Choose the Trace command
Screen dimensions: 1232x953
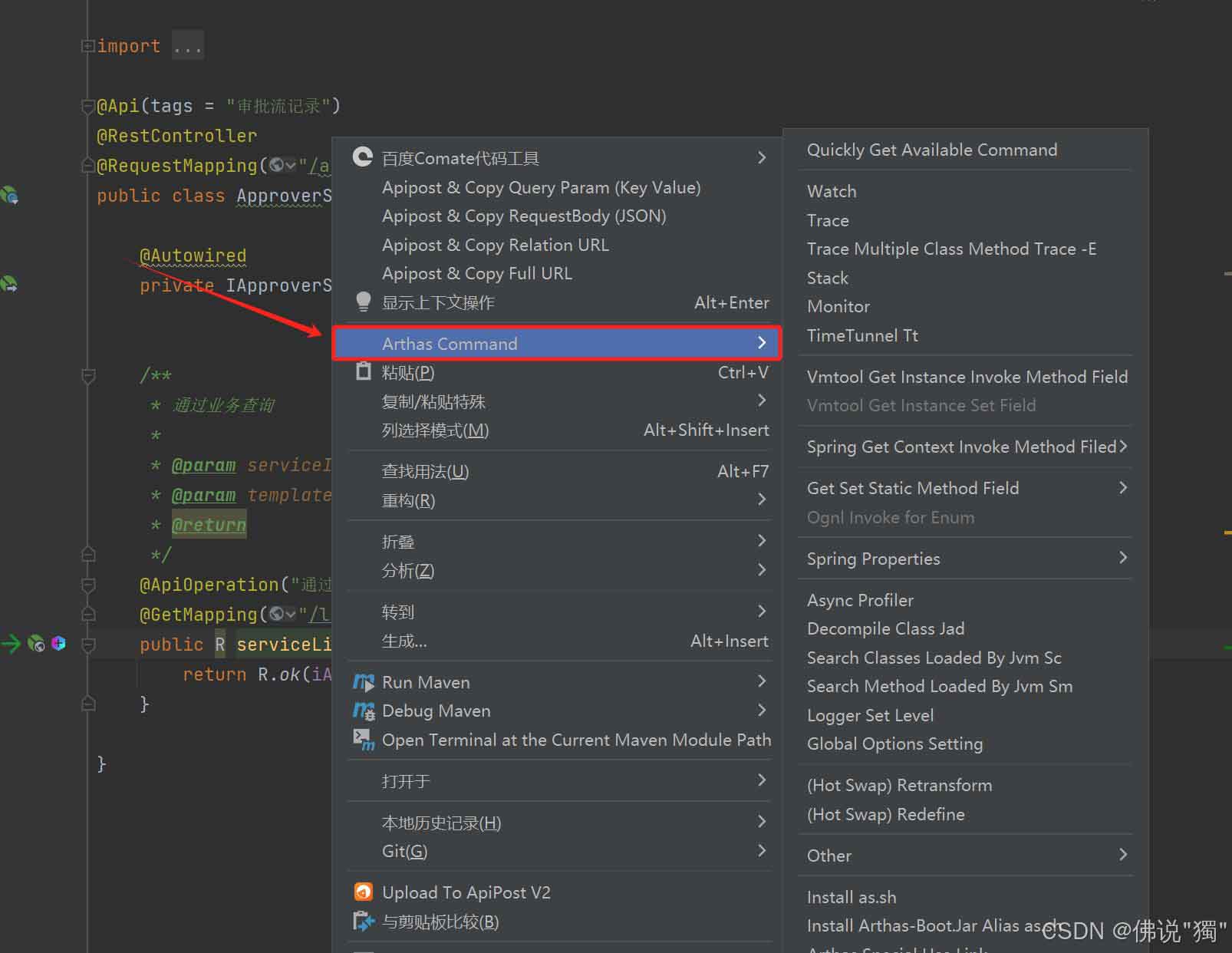click(828, 220)
